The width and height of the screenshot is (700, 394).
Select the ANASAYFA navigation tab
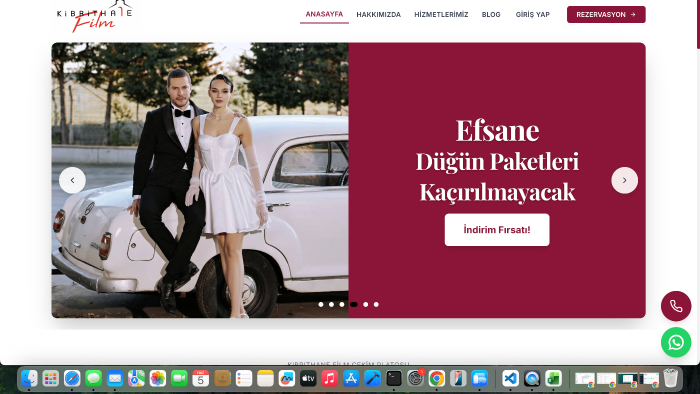point(324,14)
